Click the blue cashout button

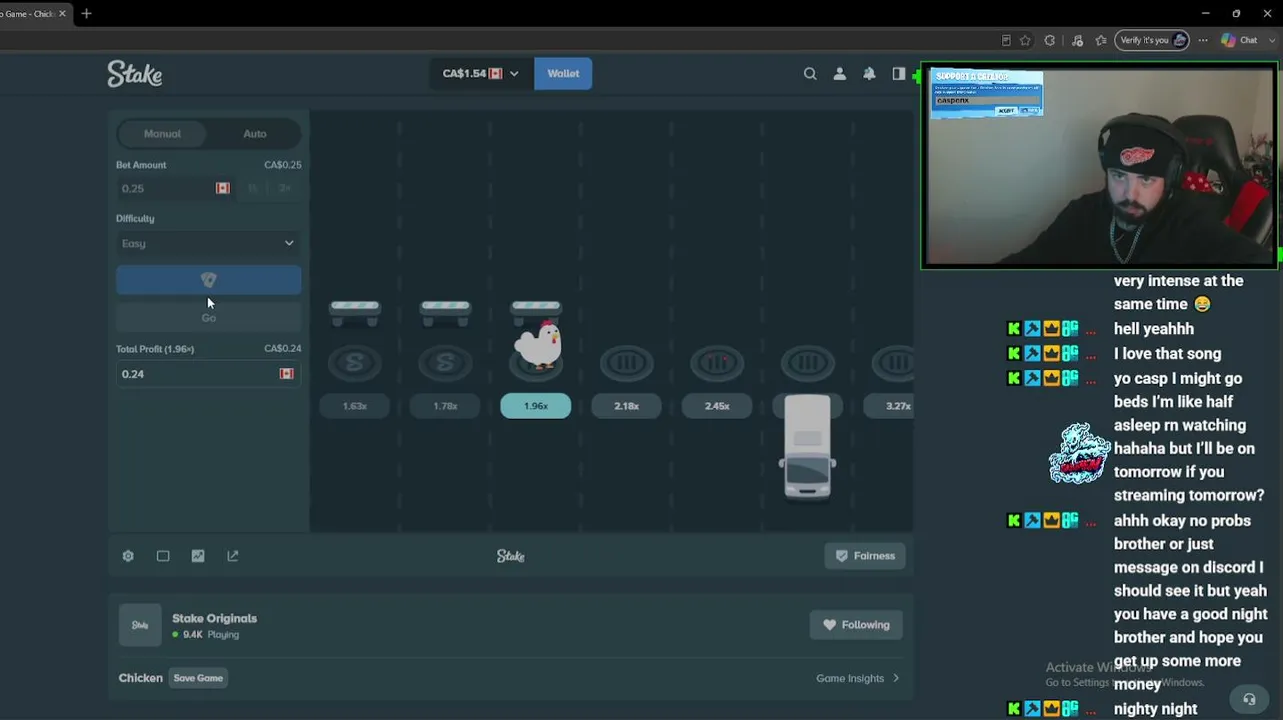coord(208,280)
